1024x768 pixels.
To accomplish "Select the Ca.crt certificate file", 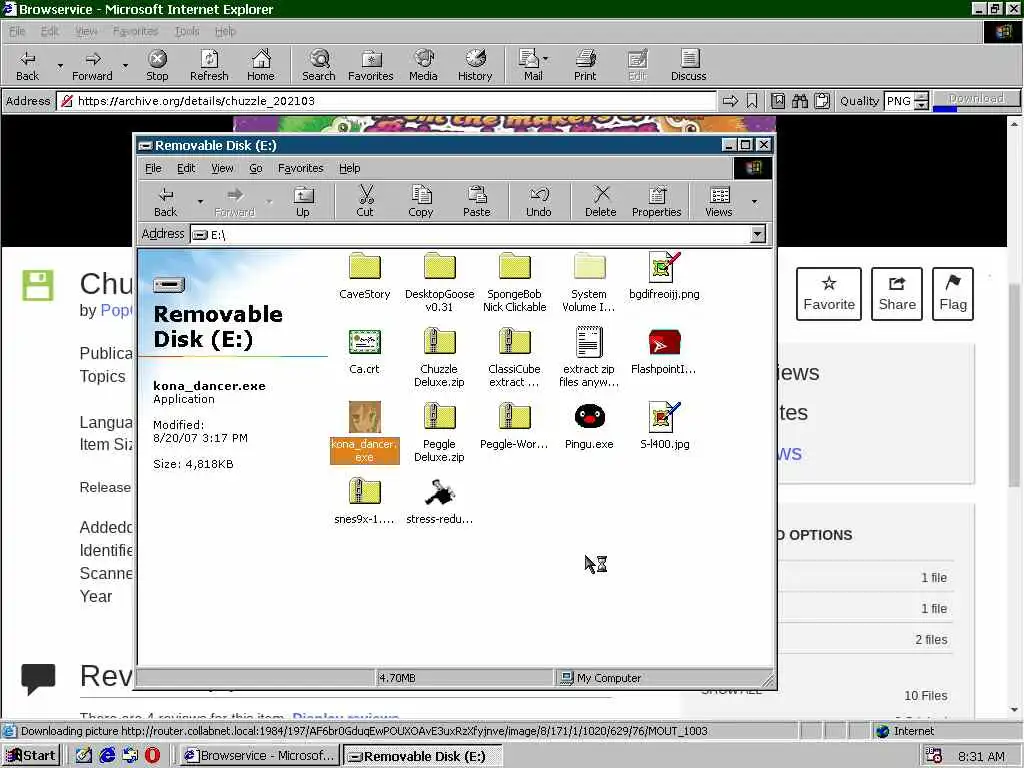I will [x=364, y=351].
